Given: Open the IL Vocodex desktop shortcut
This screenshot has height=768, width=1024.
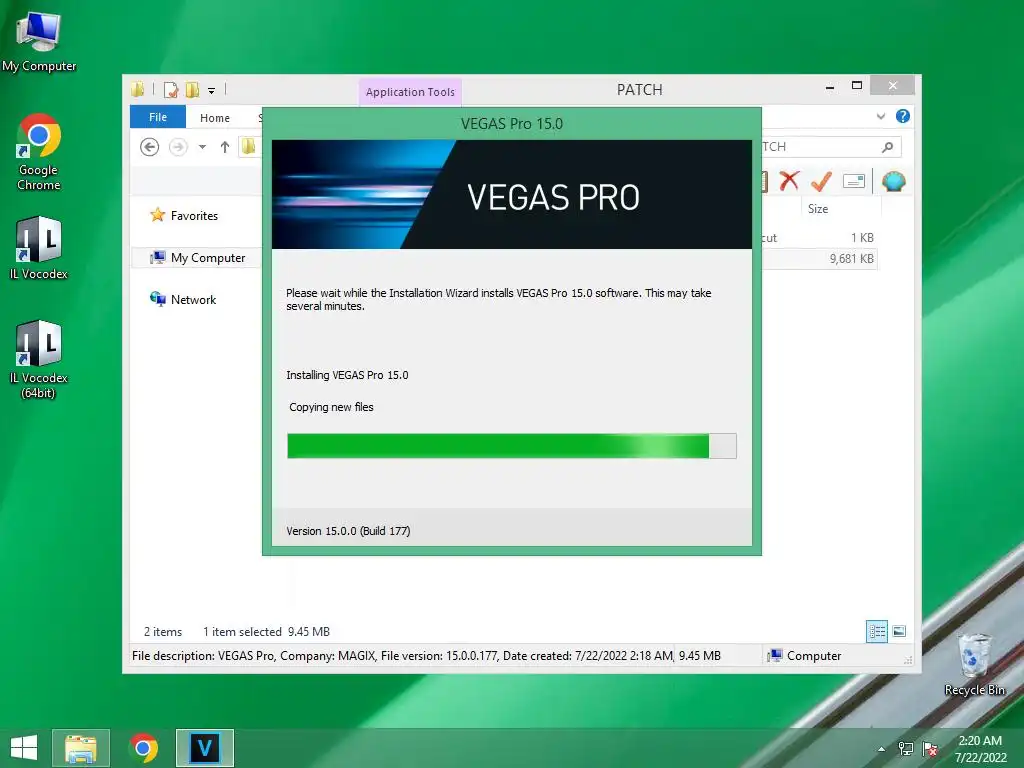Looking at the screenshot, I should [39, 248].
